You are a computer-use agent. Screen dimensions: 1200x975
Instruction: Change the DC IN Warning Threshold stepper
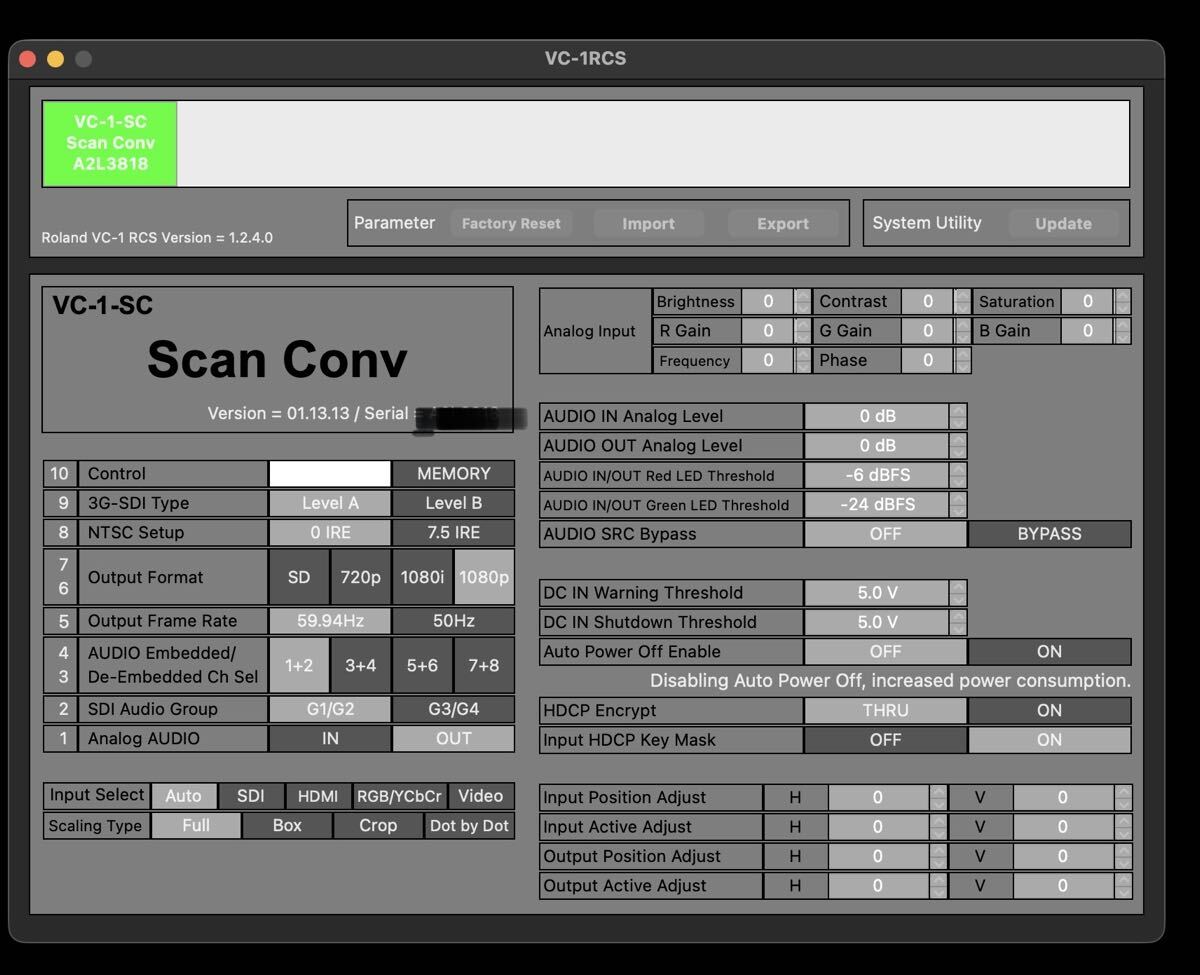(x=959, y=592)
